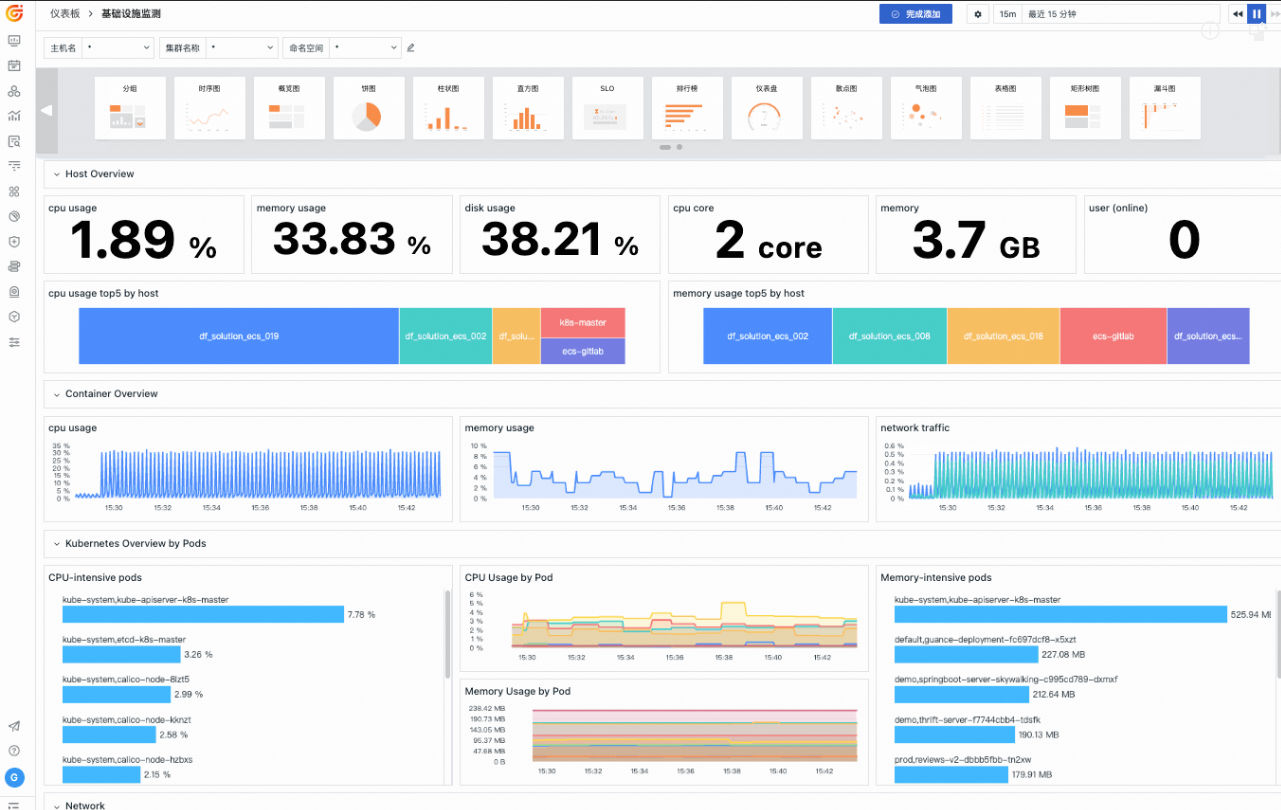
Task: Add a 柱状图 bar chart
Action: pos(448,108)
